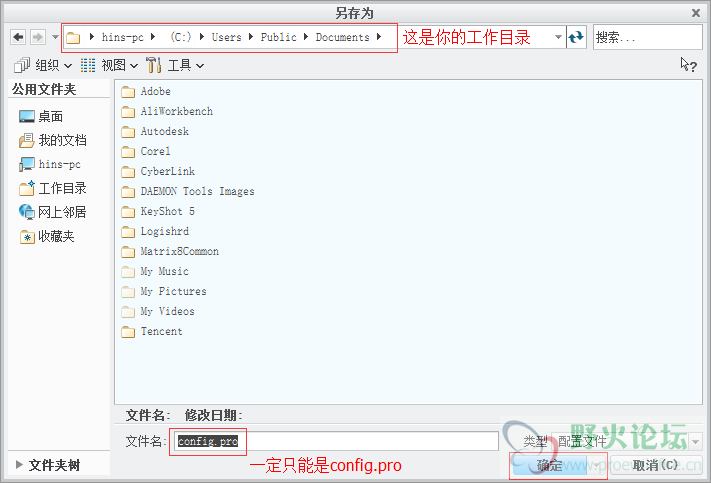Open the 视图 menu
The image size is (711, 483).
[x=109, y=66]
